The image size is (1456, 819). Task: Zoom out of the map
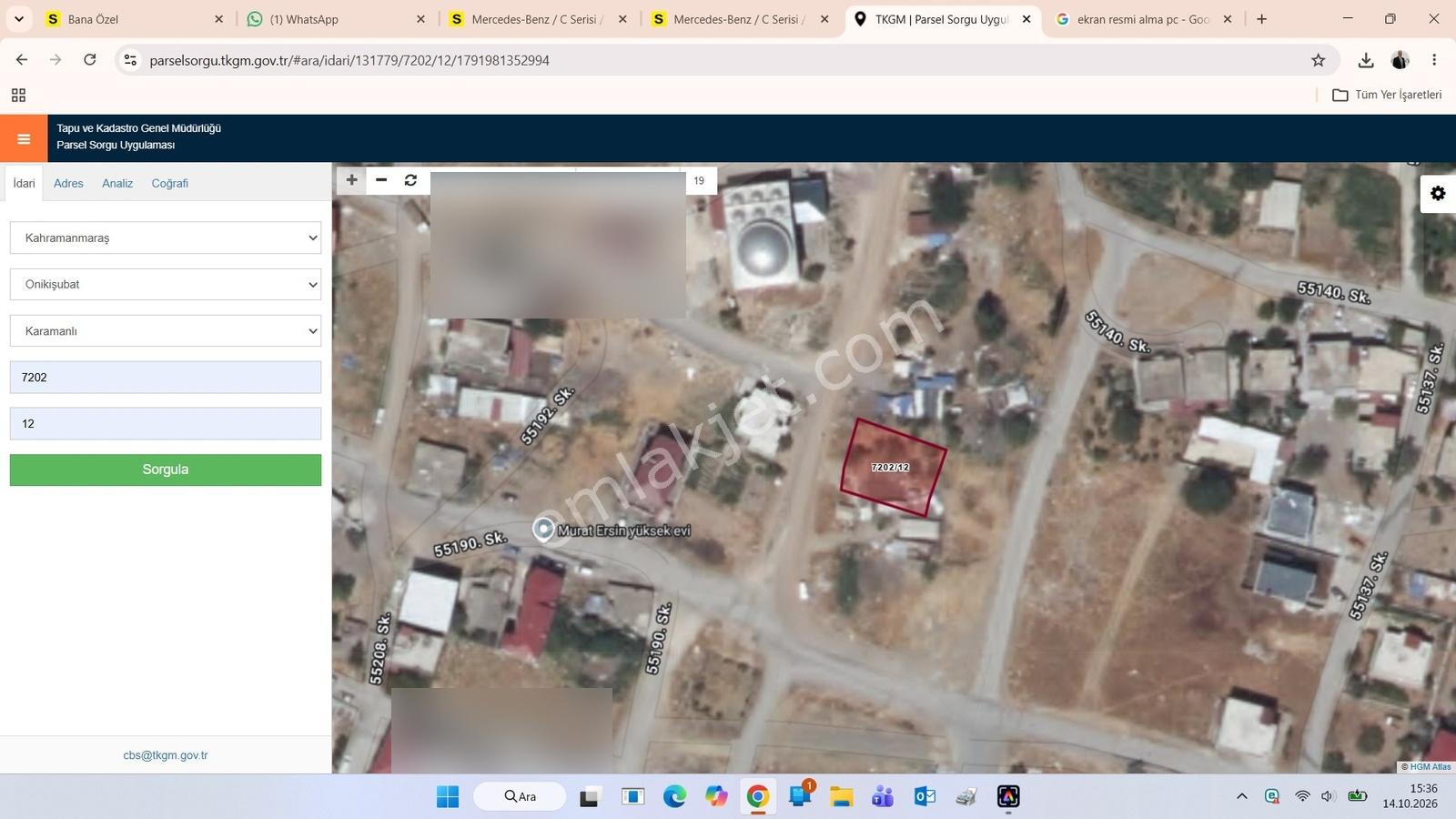(381, 180)
